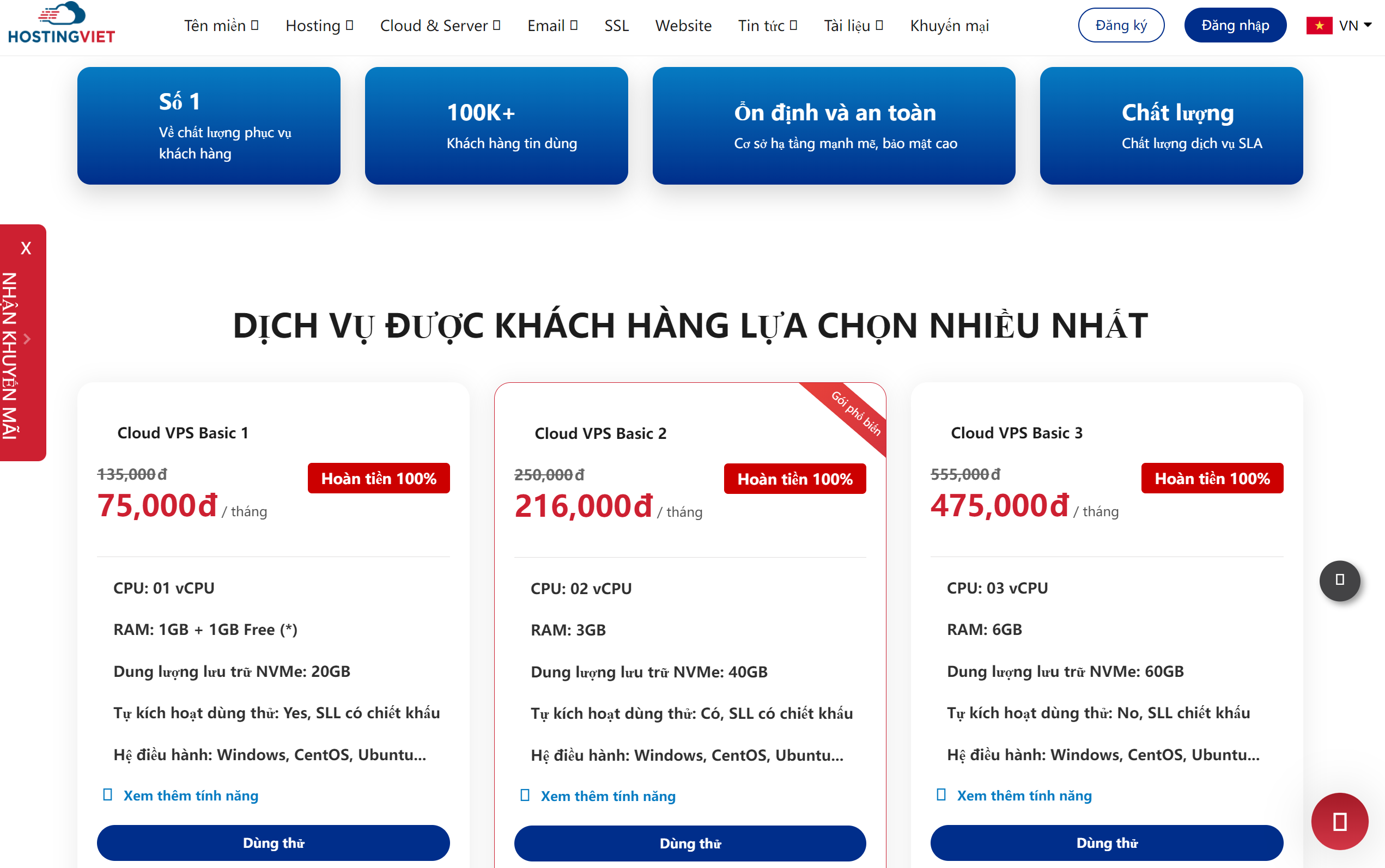1385x868 pixels.
Task: Click the red floating contact button
Action: tap(1339, 822)
